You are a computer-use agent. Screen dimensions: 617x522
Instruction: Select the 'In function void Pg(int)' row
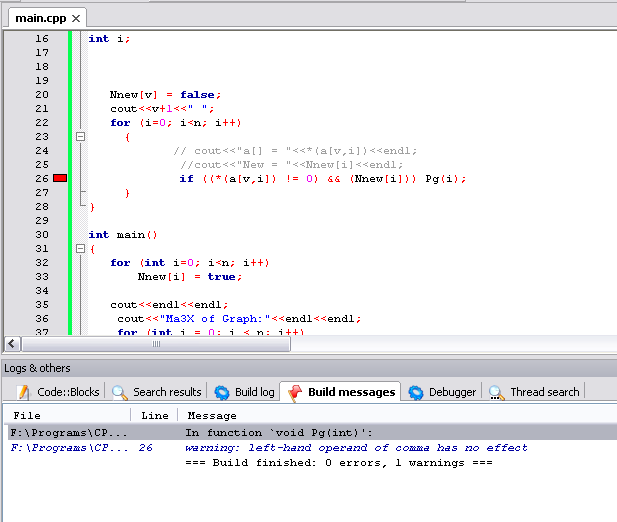278,433
